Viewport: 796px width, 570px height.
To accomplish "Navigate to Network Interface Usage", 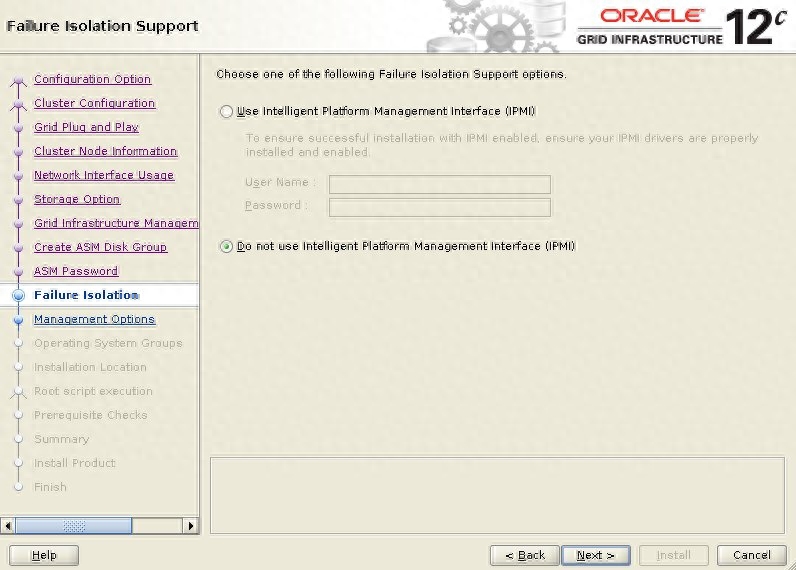I will point(103,175).
